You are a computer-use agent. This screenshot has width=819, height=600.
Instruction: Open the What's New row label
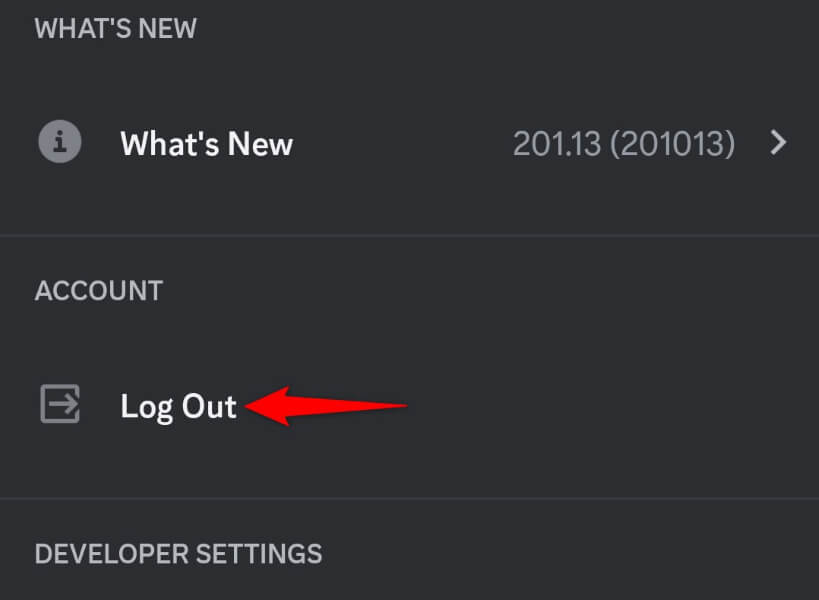point(206,143)
